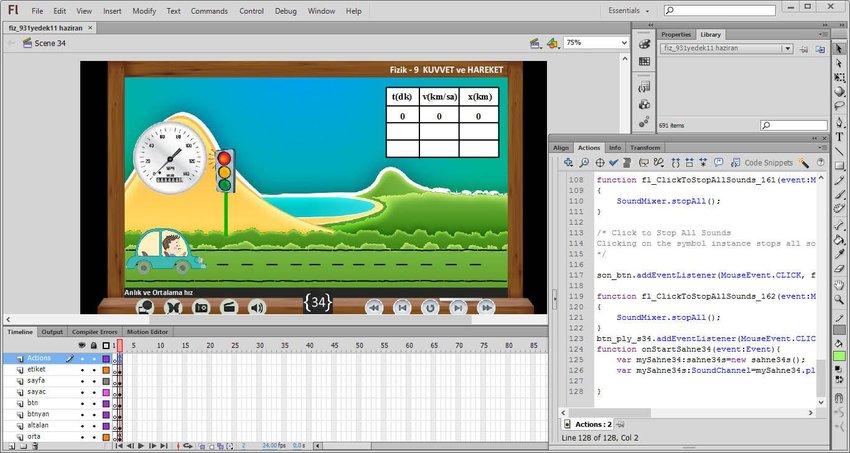Select the Zoom magnifier tool in the tools panel

click(x=839, y=299)
